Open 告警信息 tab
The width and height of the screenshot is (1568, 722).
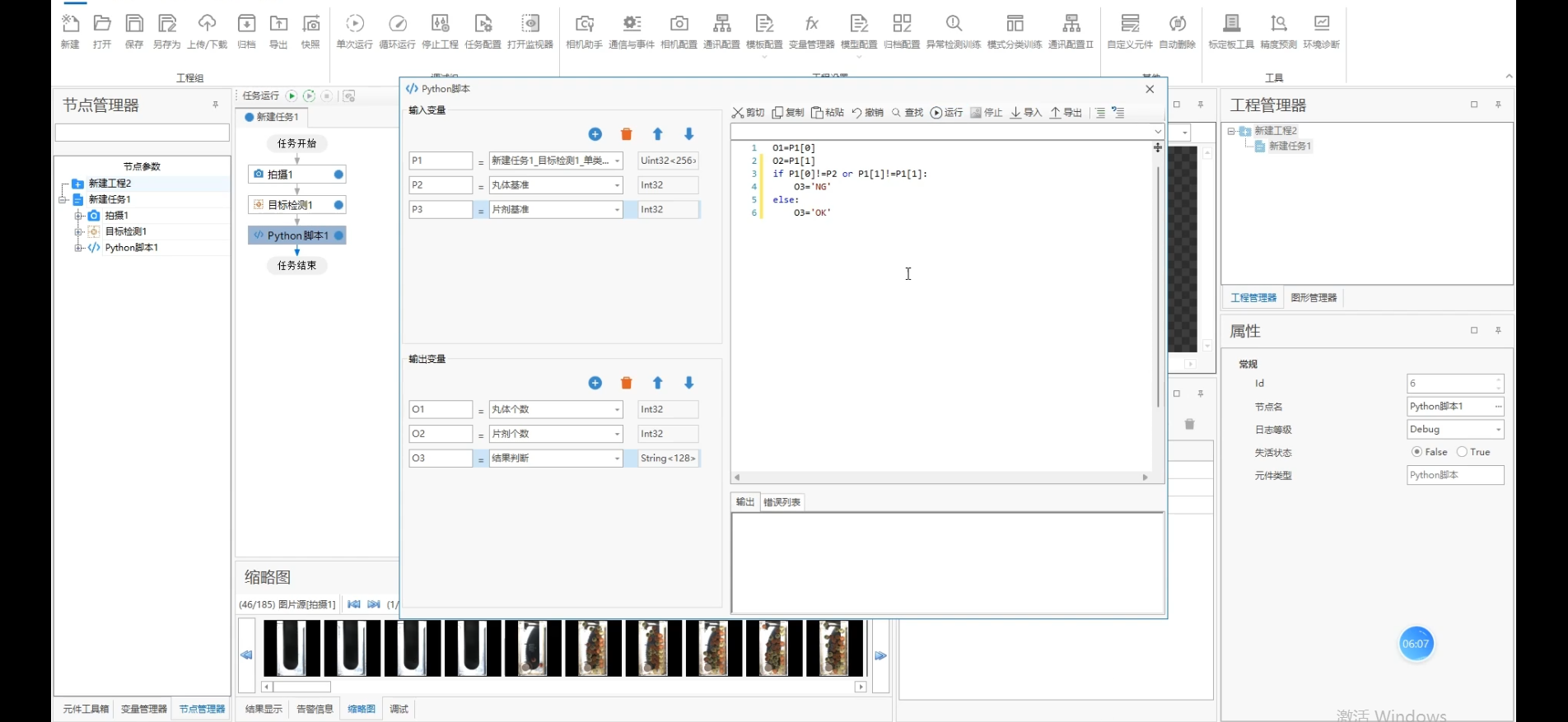click(x=315, y=709)
